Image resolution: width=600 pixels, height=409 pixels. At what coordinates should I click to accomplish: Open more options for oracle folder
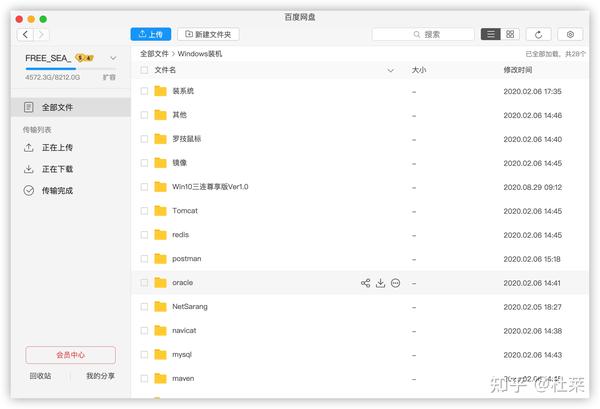pyautogui.click(x=396, y=283)
